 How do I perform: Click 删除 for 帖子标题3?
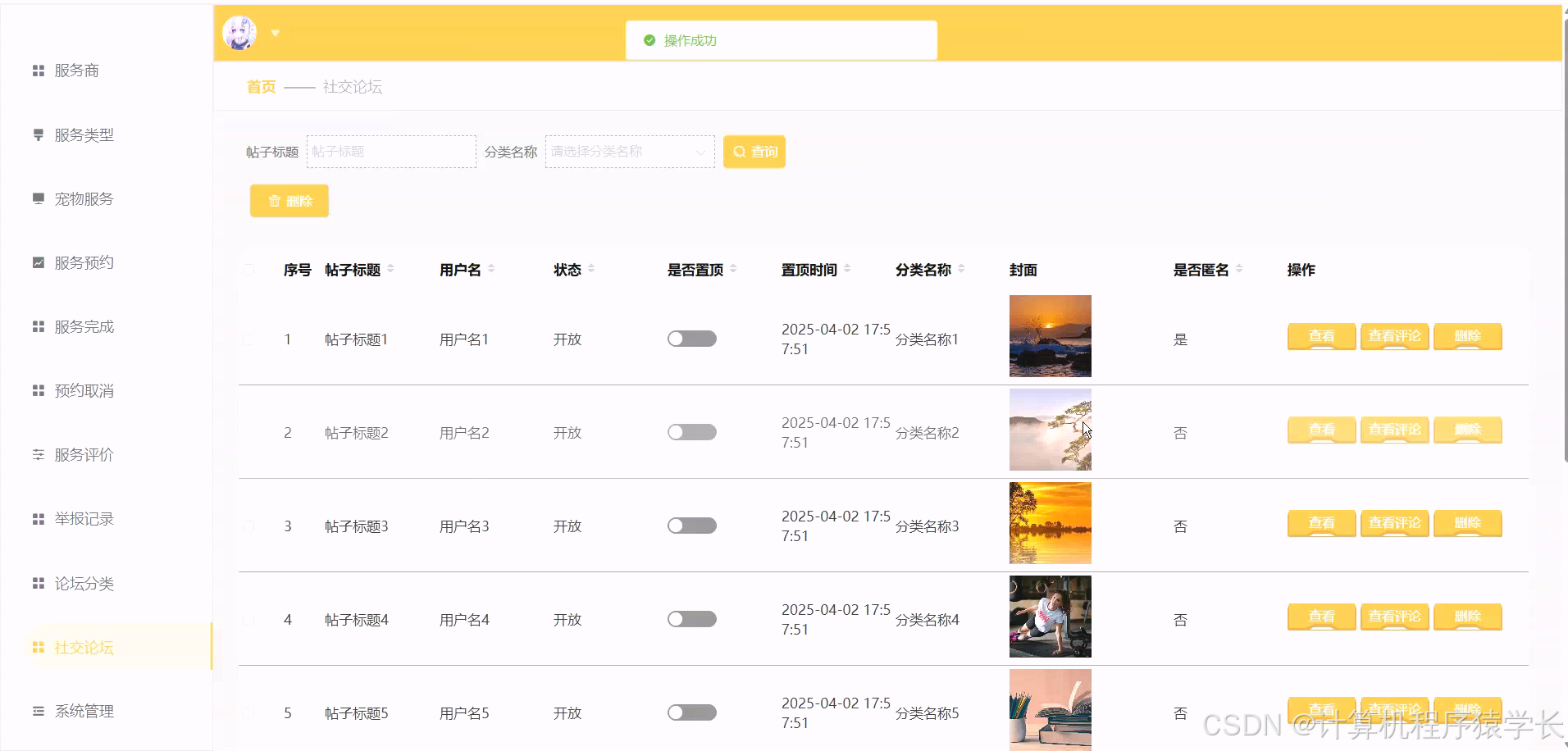tap(1467, 523)
